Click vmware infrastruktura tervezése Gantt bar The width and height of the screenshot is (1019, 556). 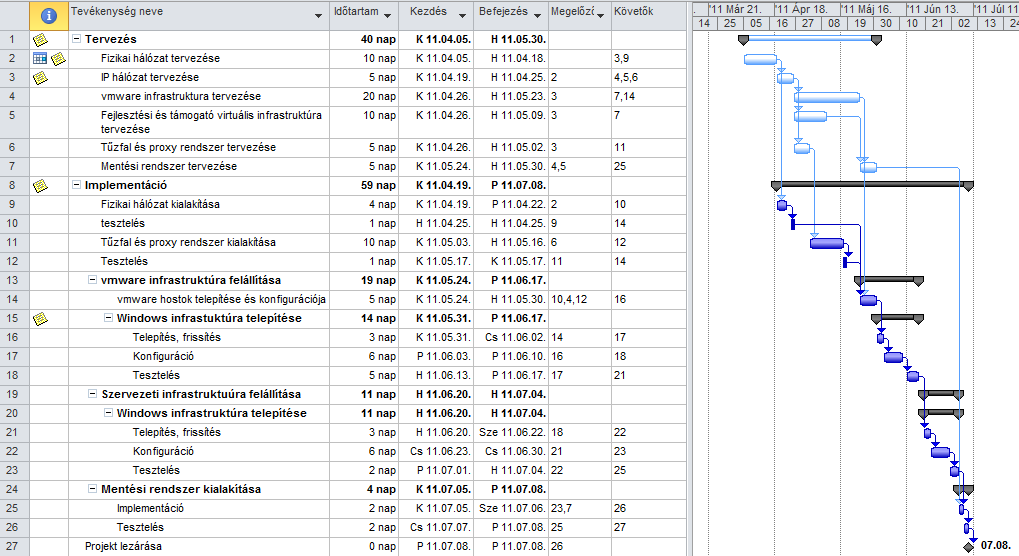click(x=827, y=97)
